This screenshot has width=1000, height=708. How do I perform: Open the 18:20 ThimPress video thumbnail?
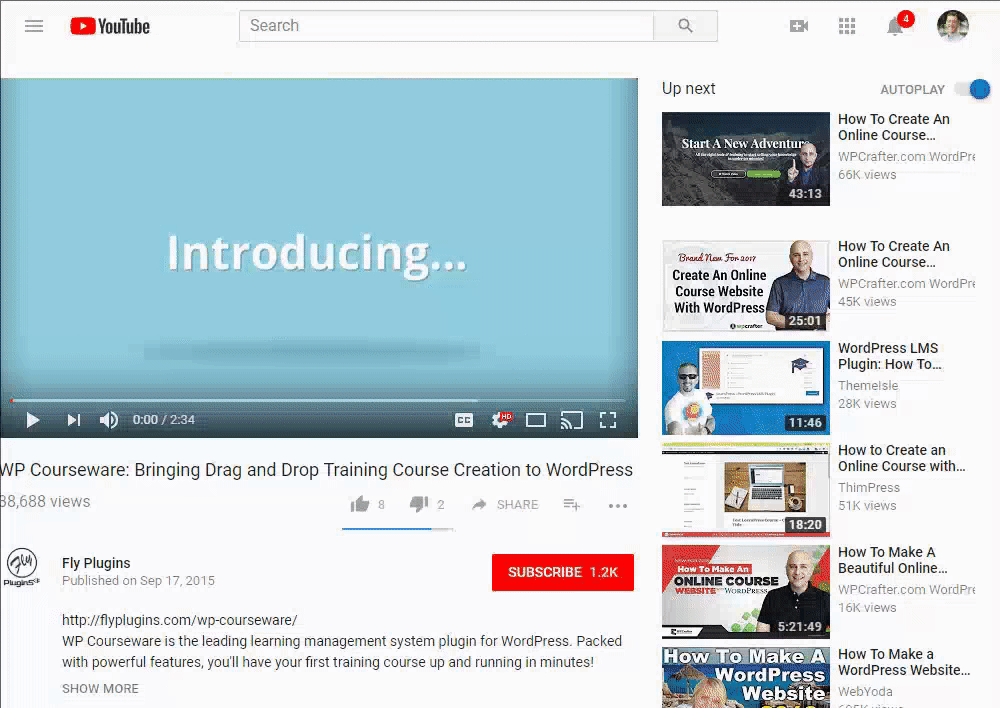point(746,490)
